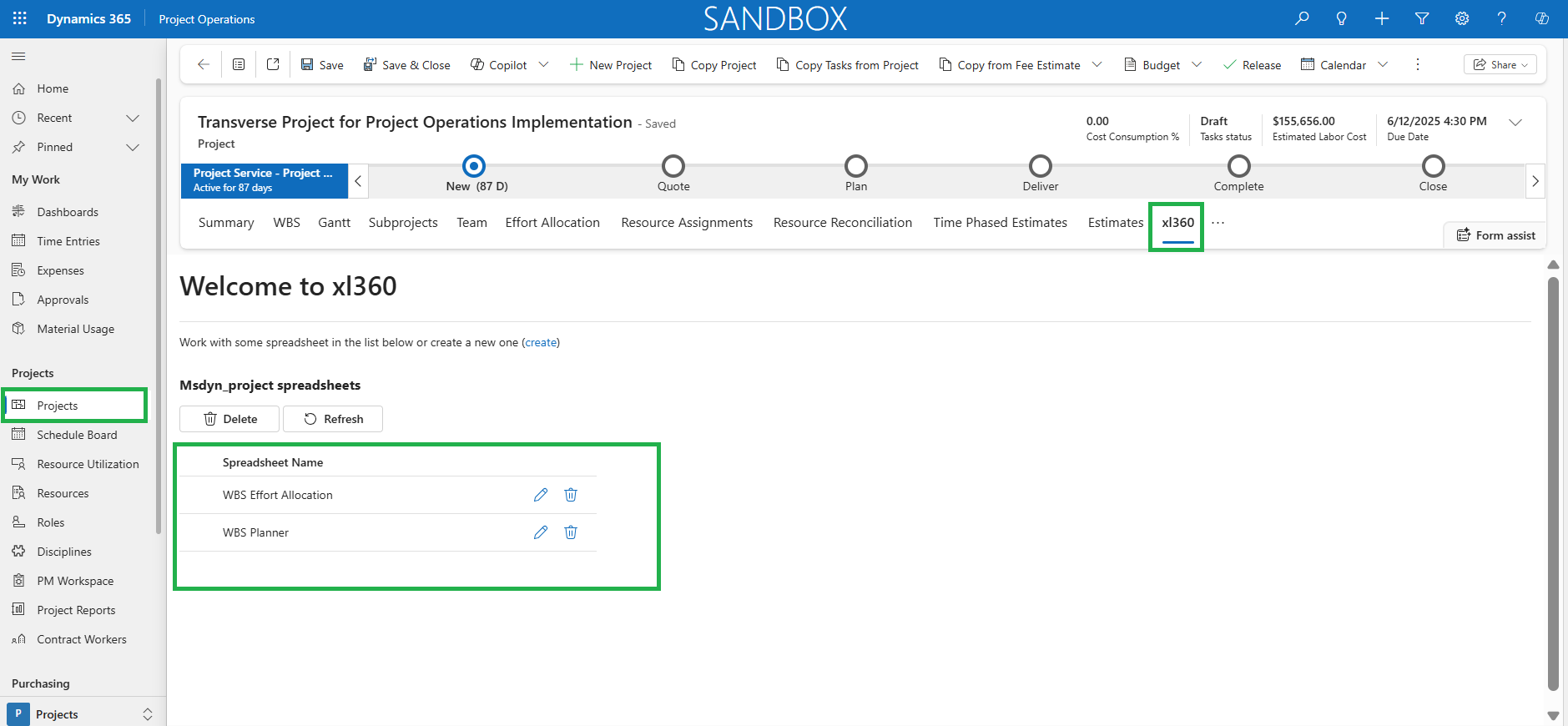This screenshot has height=726, width=1568.
Task: Open the Copilot icon in header
Action: 1542,18
